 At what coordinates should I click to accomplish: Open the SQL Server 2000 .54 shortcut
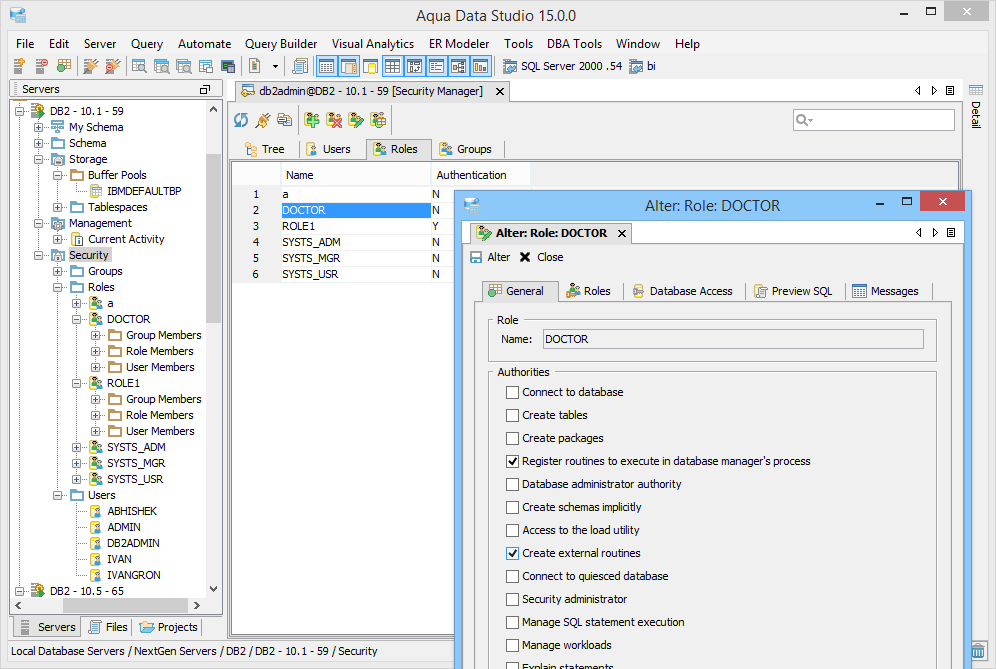(563, 66)
